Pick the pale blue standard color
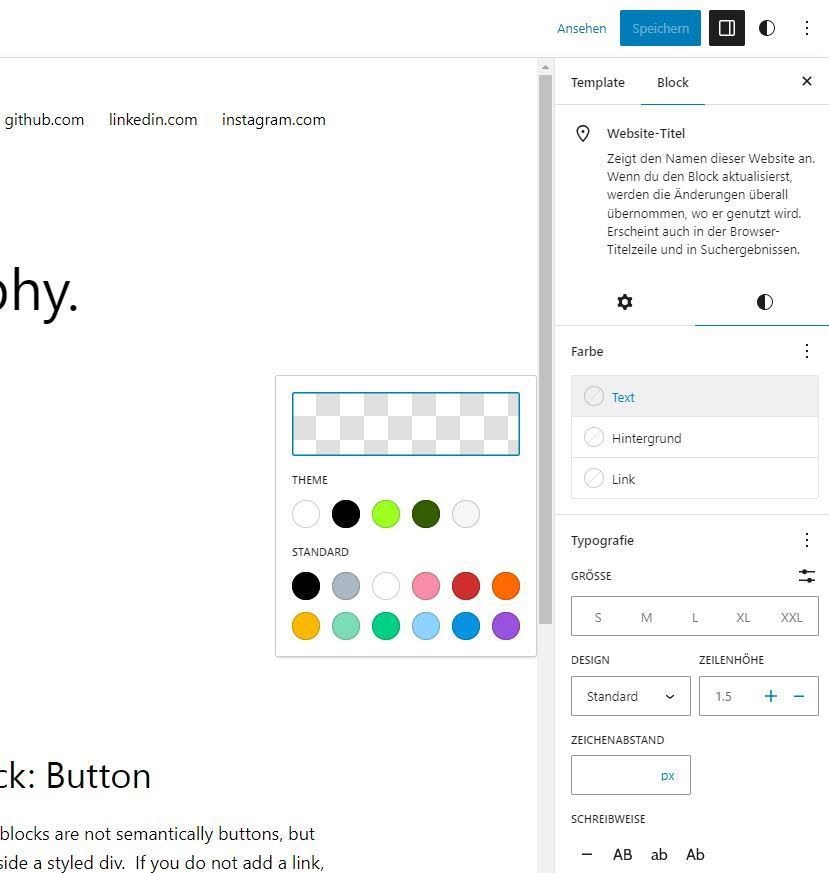This screenshot has width=829, height=873. click(426, 626)
